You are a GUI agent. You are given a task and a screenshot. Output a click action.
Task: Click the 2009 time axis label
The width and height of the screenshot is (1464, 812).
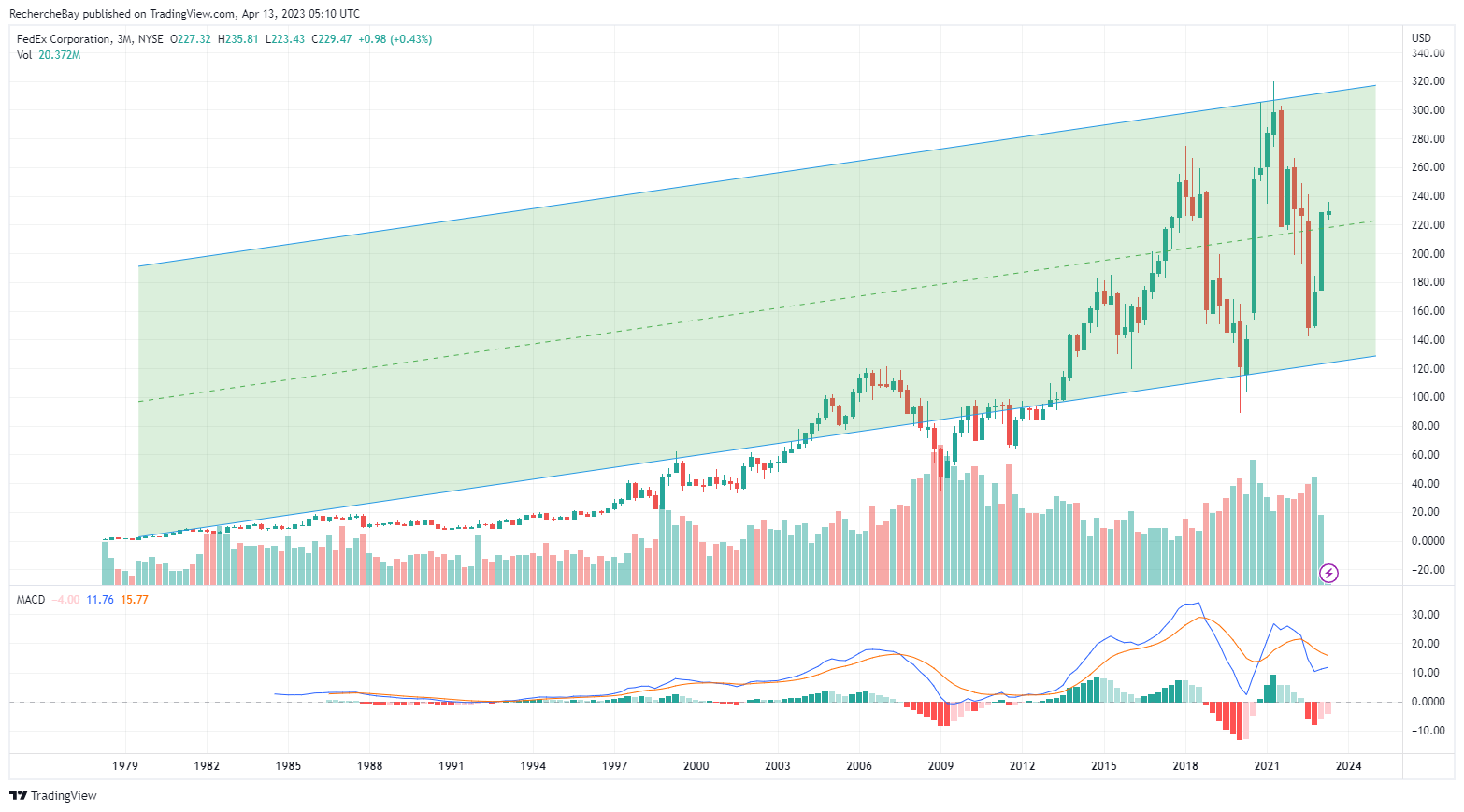pos(940,766)
